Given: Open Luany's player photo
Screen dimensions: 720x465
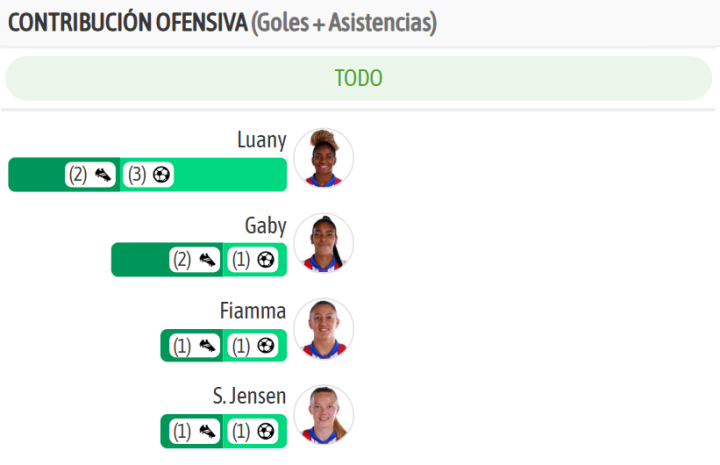Looking at the screenshot, I should [324, 158].
